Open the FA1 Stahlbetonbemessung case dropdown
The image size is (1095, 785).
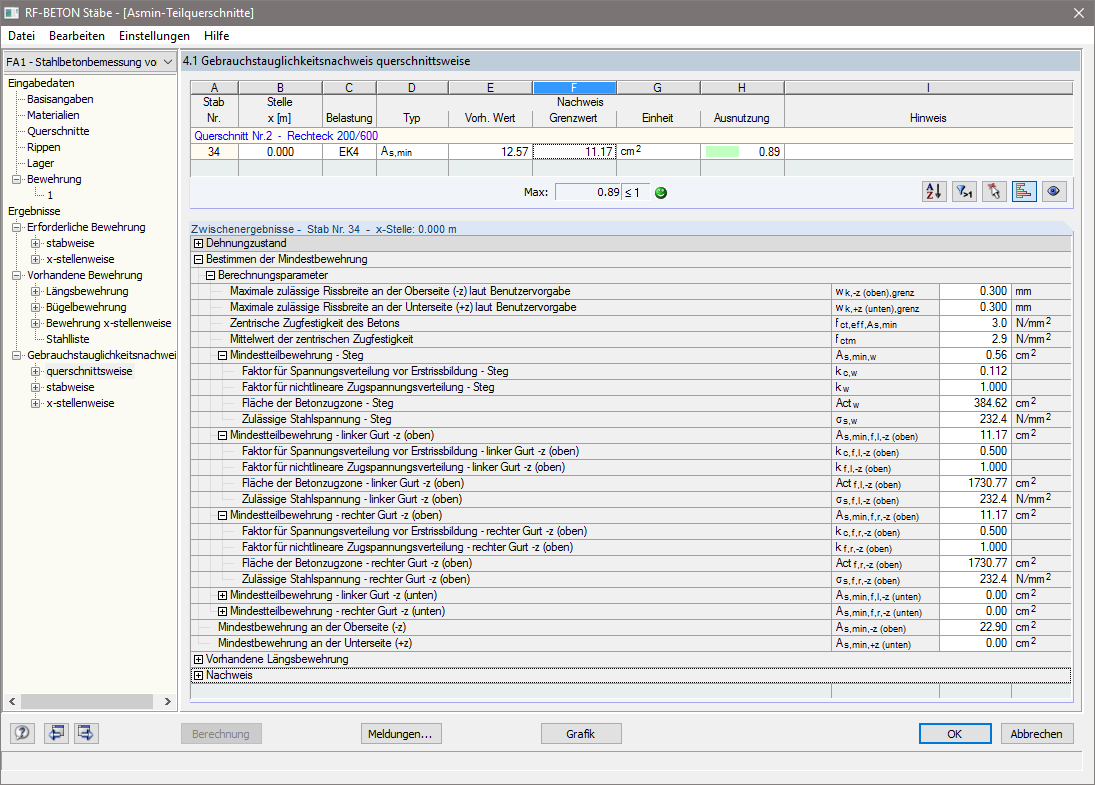pyautogui.click(x=89, y=62)
